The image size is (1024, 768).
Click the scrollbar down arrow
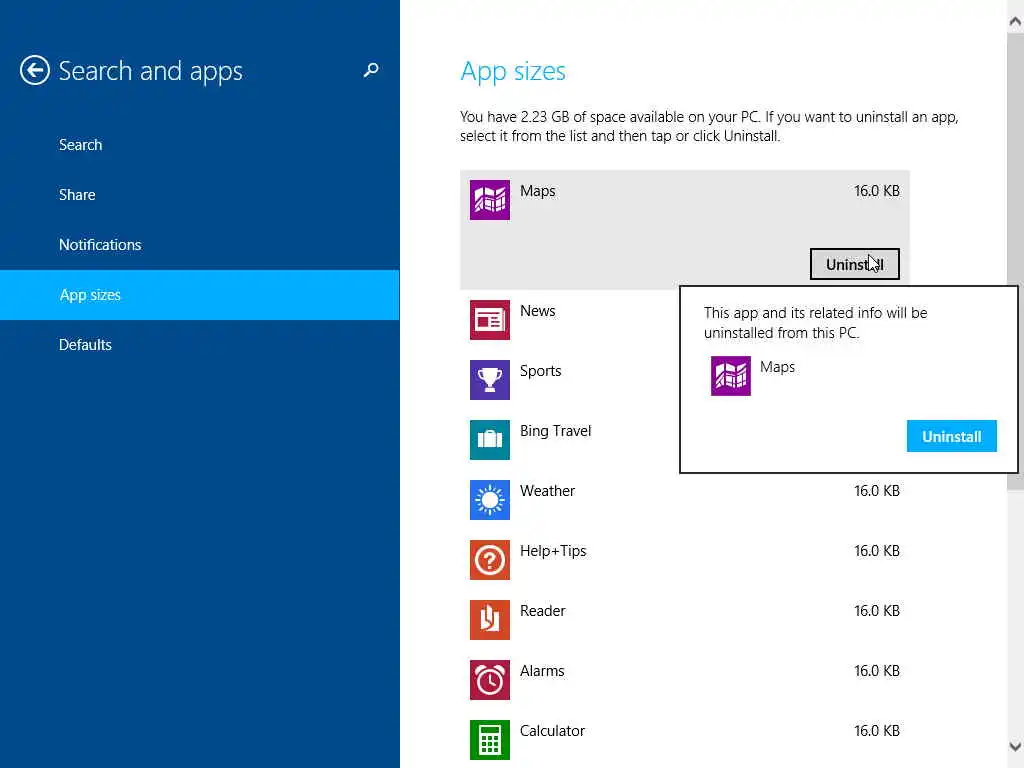[1015, 746]
